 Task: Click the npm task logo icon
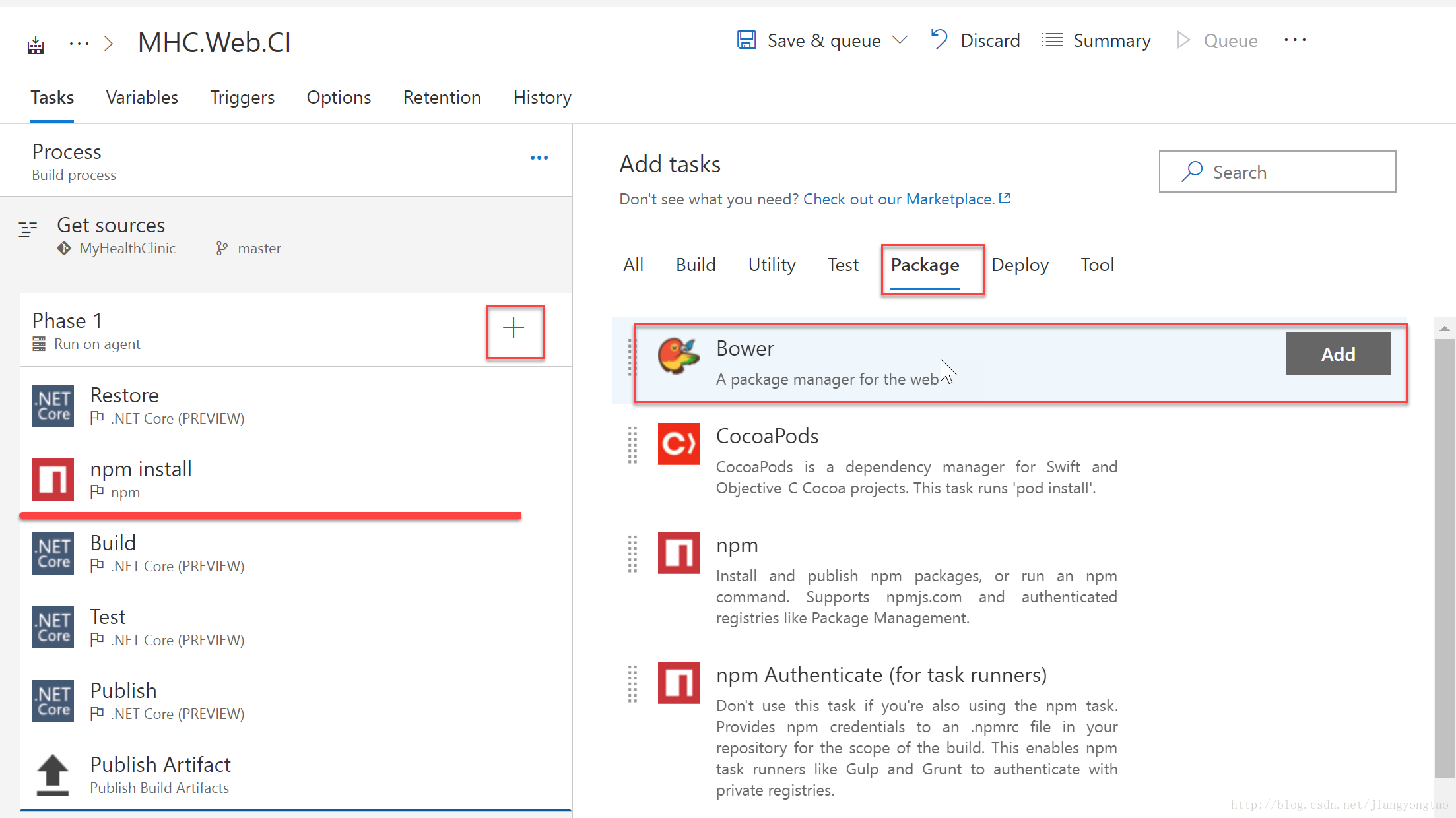(678, 553)
